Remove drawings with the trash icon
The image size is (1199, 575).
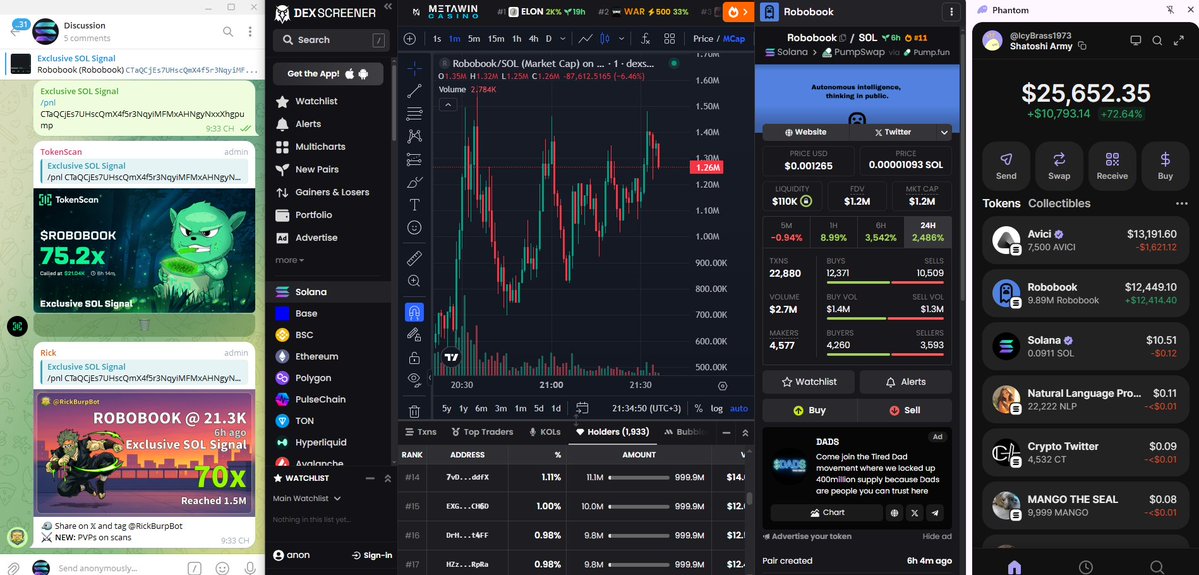coord(414,411)
